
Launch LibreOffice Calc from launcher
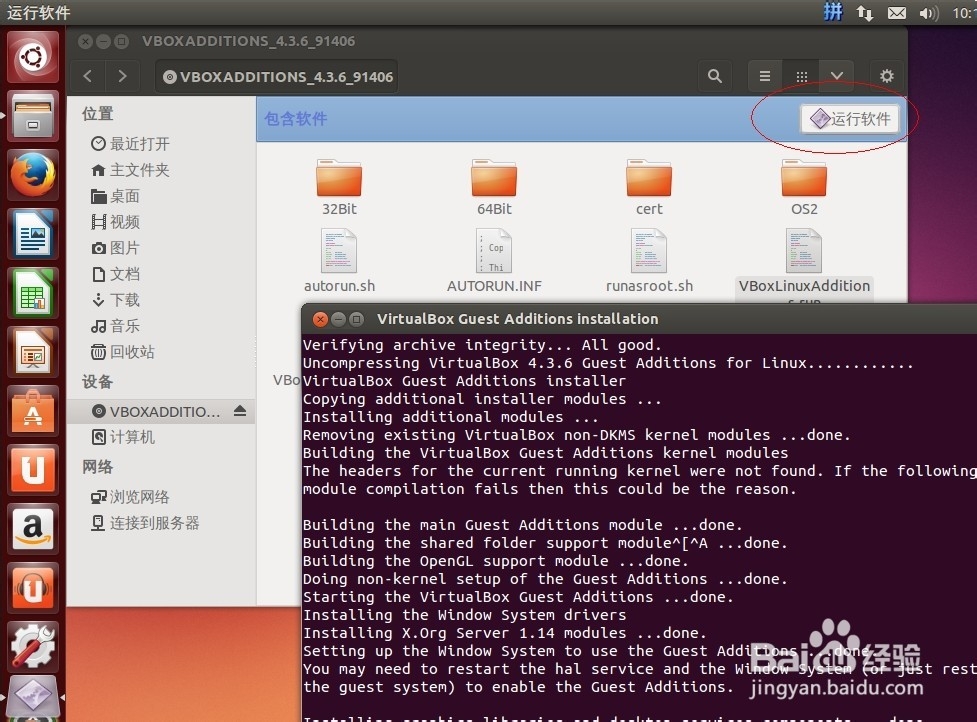(x=33, y=293)
